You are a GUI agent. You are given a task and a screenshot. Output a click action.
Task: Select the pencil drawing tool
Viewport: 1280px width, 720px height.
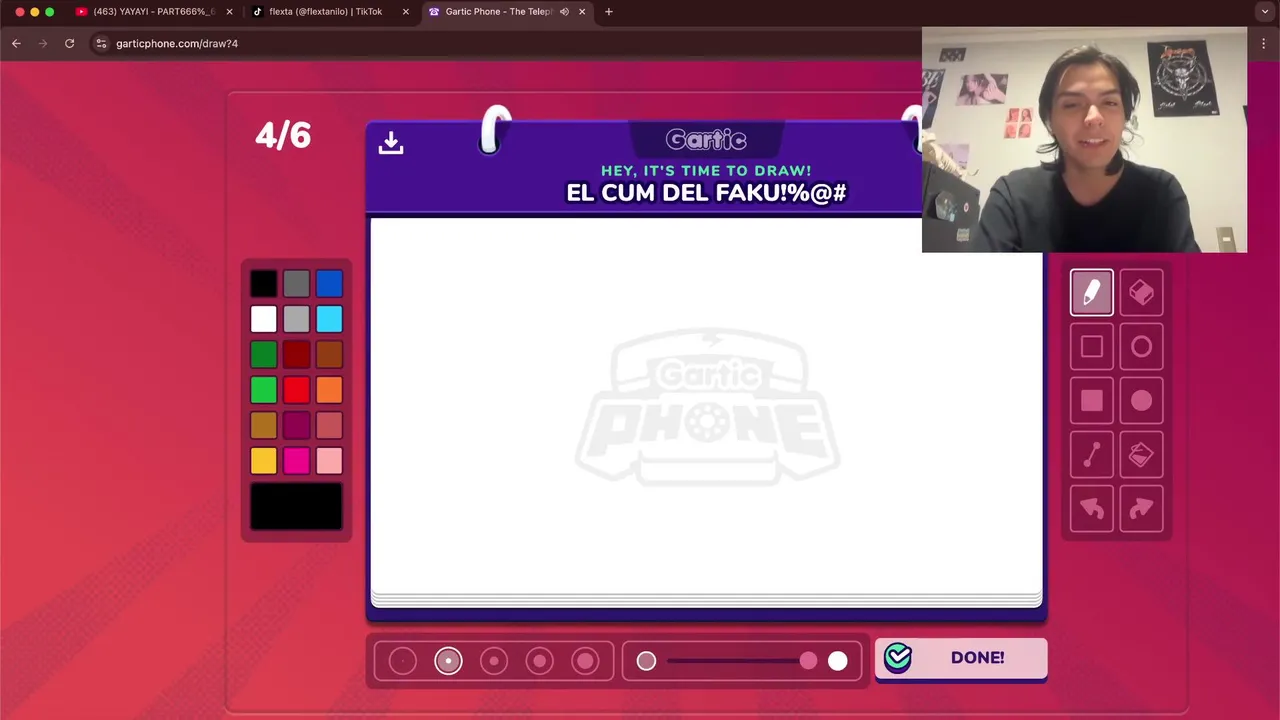pyautogui.click(x=1091, y=292)
